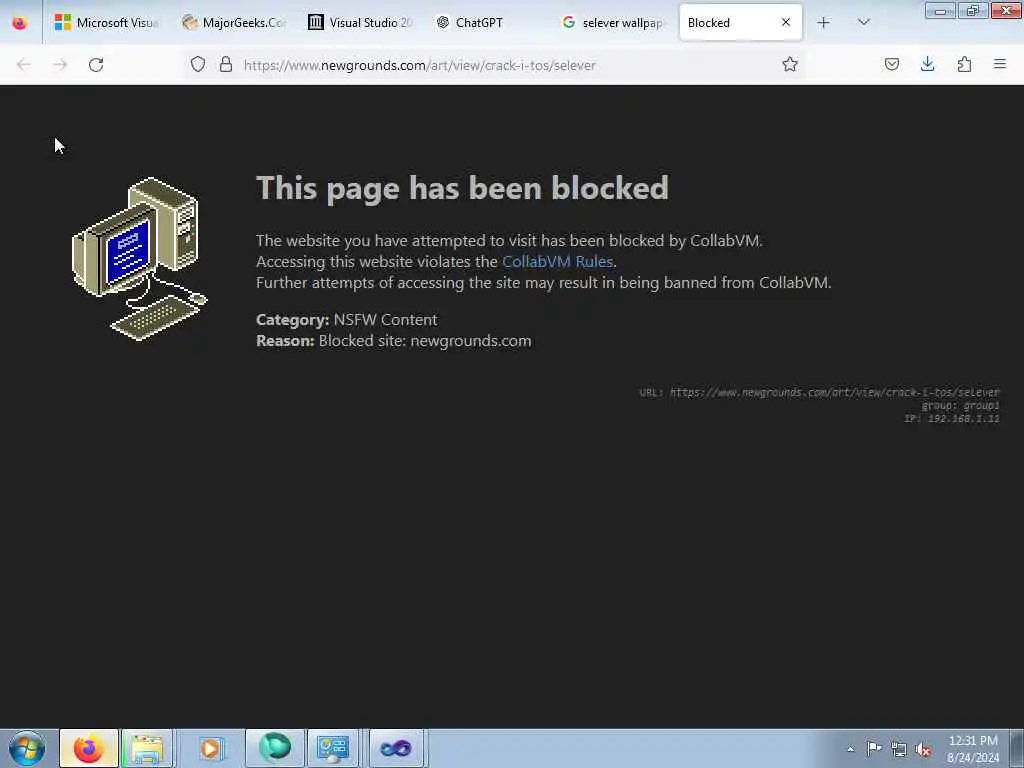Open the Control Panel taskbar icon
Screen dimensions: 1024x768
(x=333, y=748)
